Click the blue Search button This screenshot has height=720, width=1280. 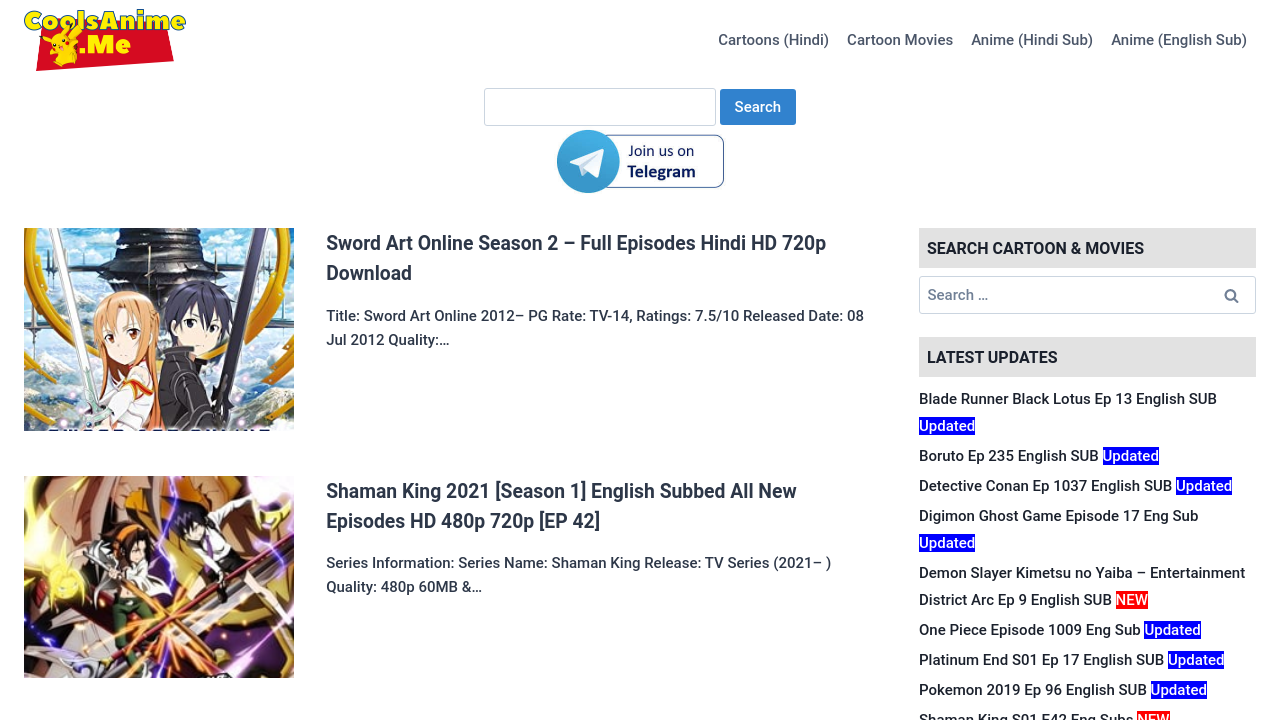click(x=758, y=107)
